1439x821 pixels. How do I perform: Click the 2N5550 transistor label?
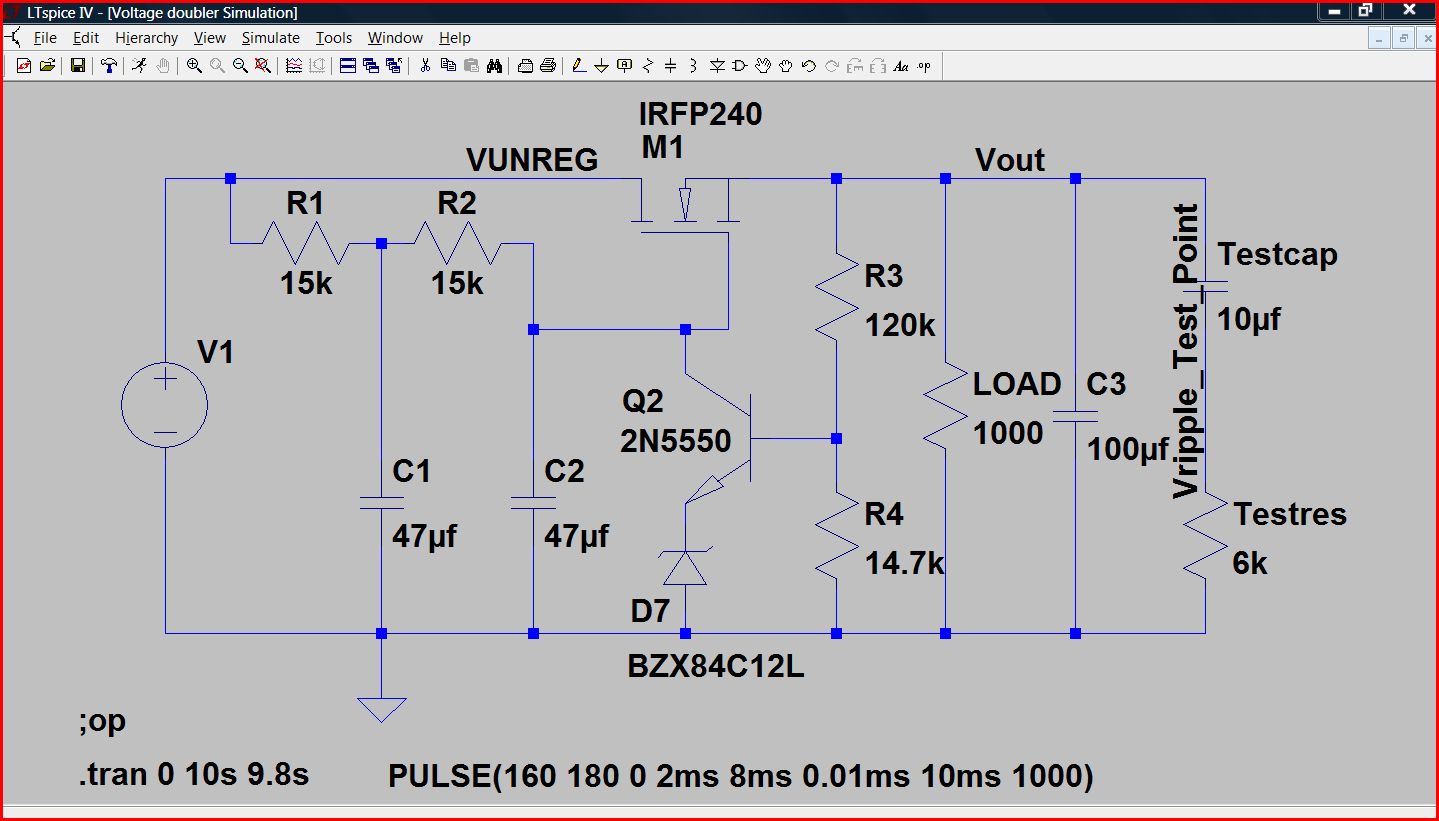click(676, 440)
